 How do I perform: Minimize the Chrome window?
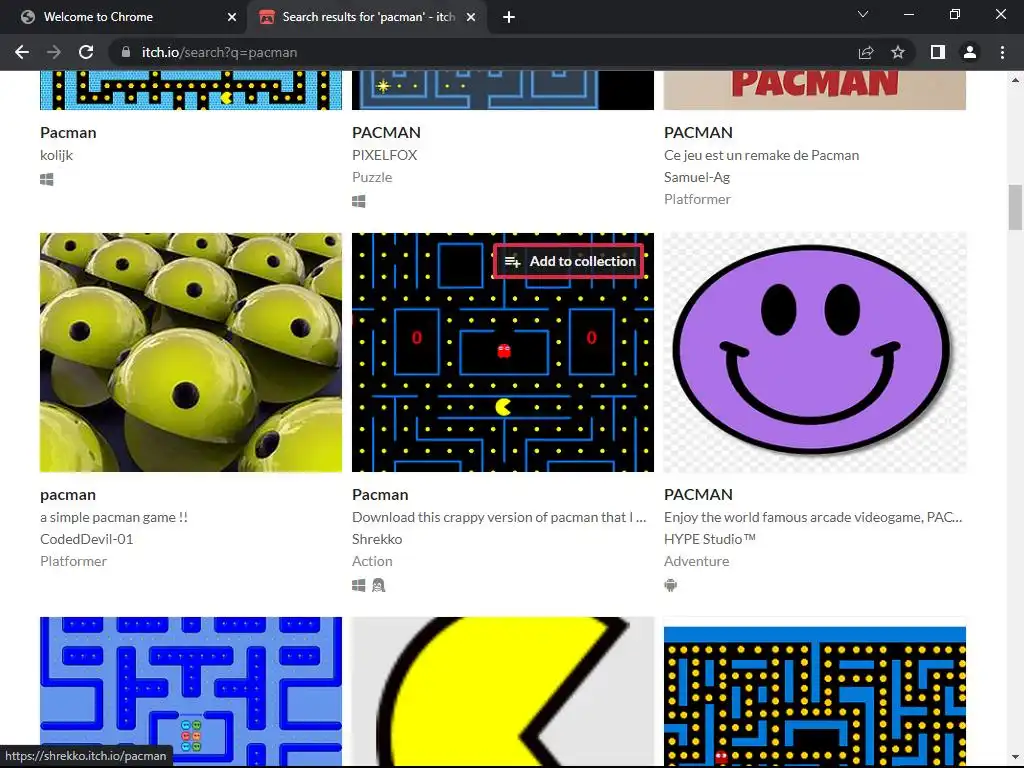(x=908, y=14)
